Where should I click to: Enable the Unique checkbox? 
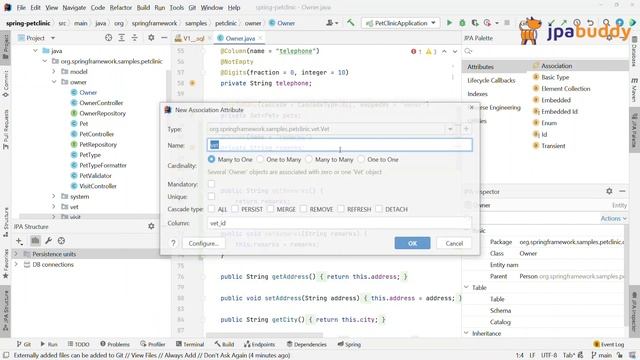point(211,196)
